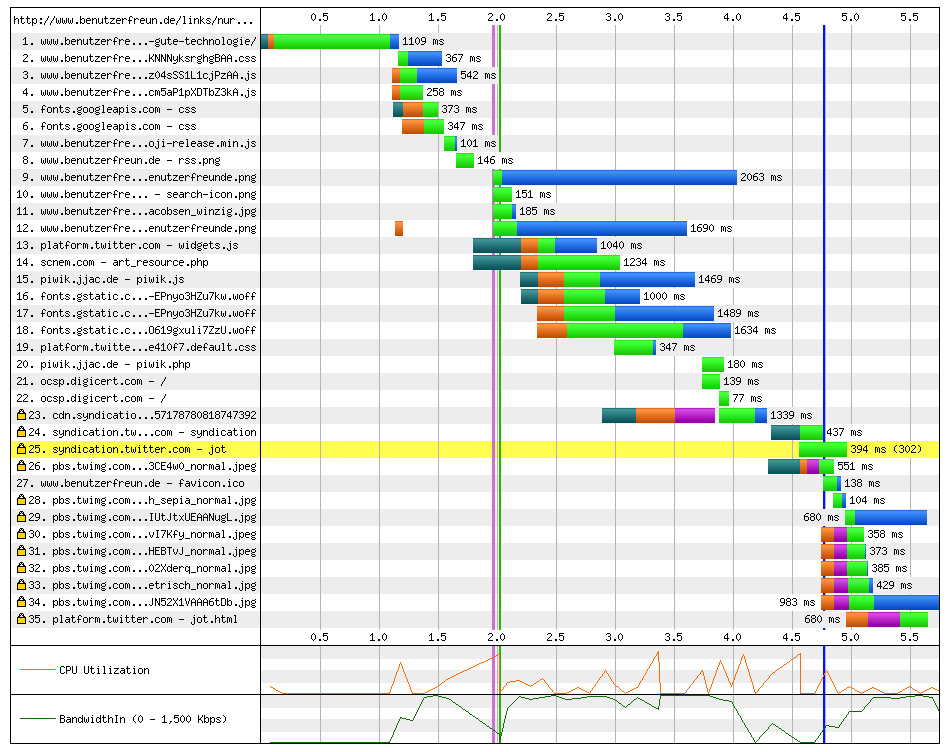Click the 1634 ms bar of request 18
The width and height of the screenshot is (949, 752).
634,330
